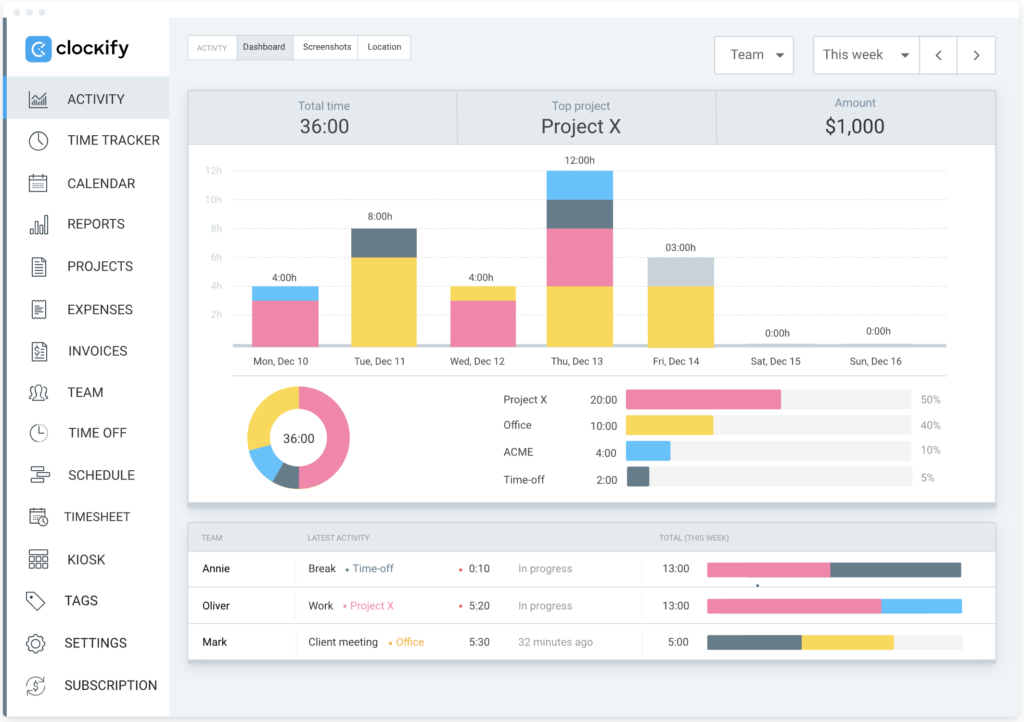Screen dimensions: 1024x722
Task: Click the Fri, Dec 14 bar
Action: 680,302
